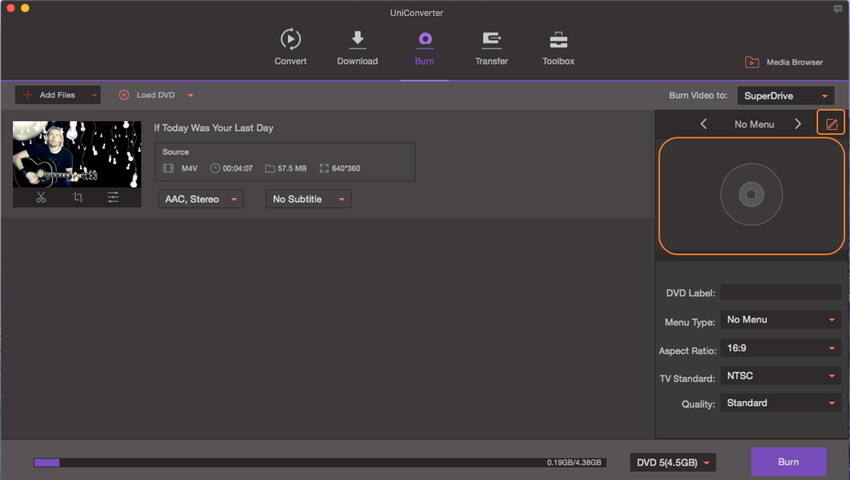Screen dimensions: 850x480
Task: Click the film format icon next to M4V
Action: coord(169,168)
